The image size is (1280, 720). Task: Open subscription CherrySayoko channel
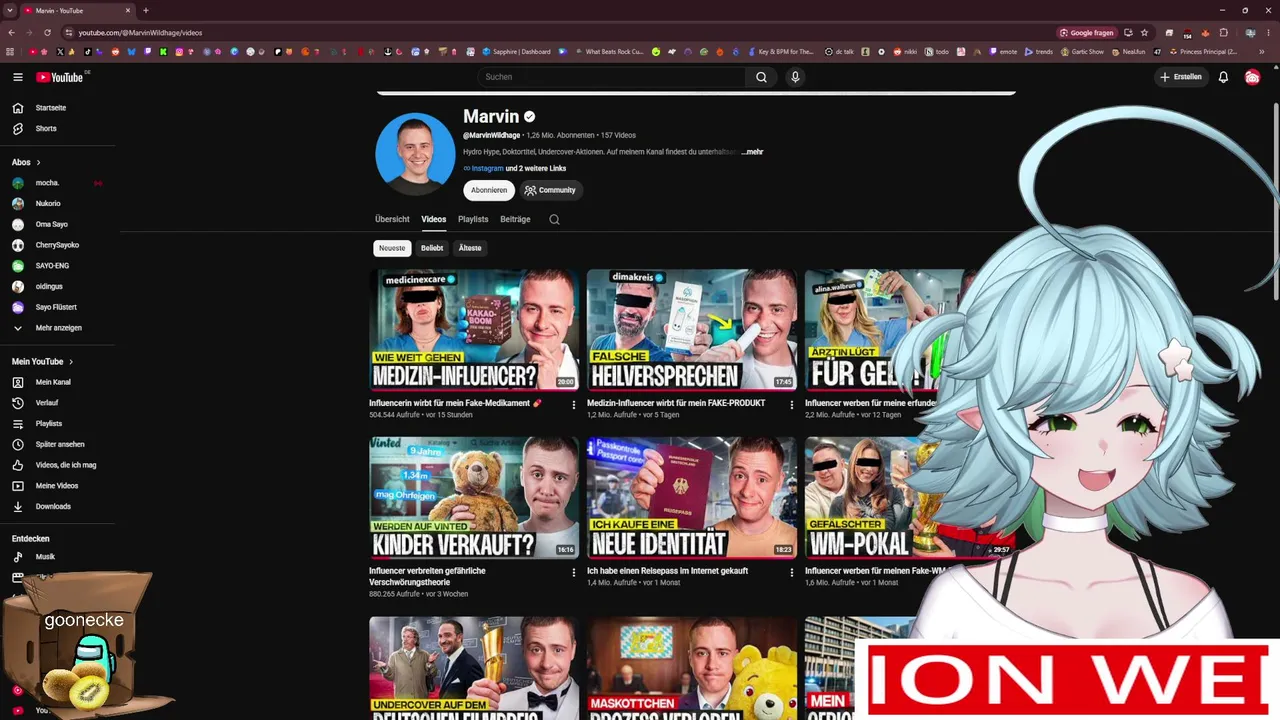[x=57, y=245]
